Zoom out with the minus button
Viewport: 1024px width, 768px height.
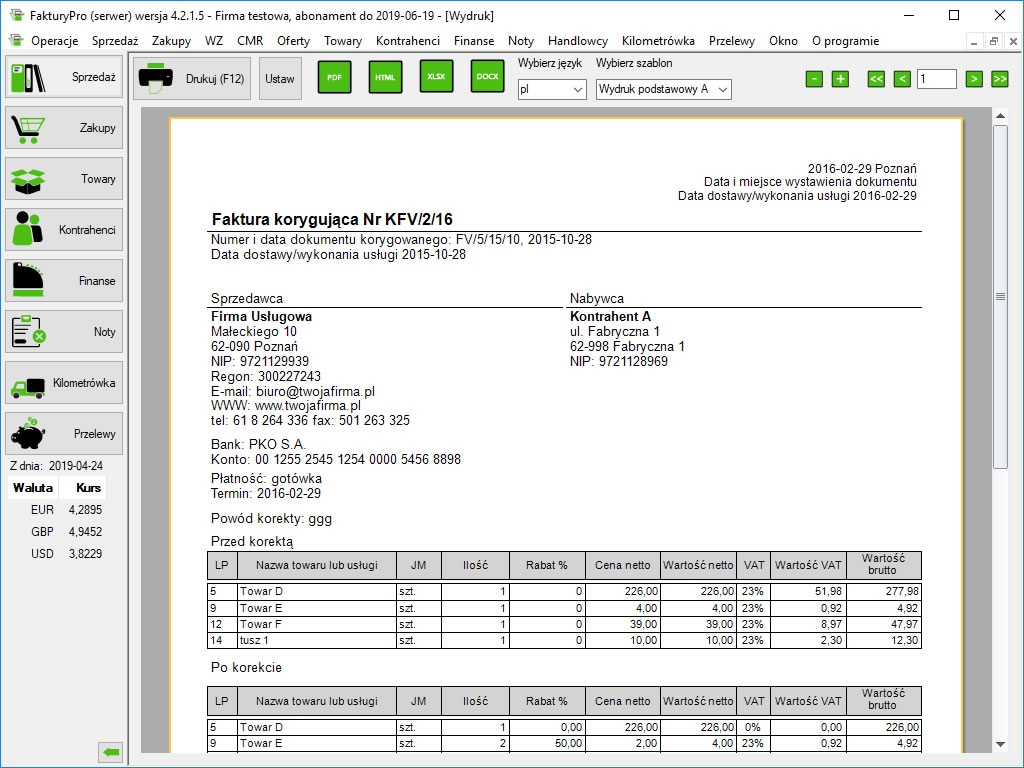point(814,79)
